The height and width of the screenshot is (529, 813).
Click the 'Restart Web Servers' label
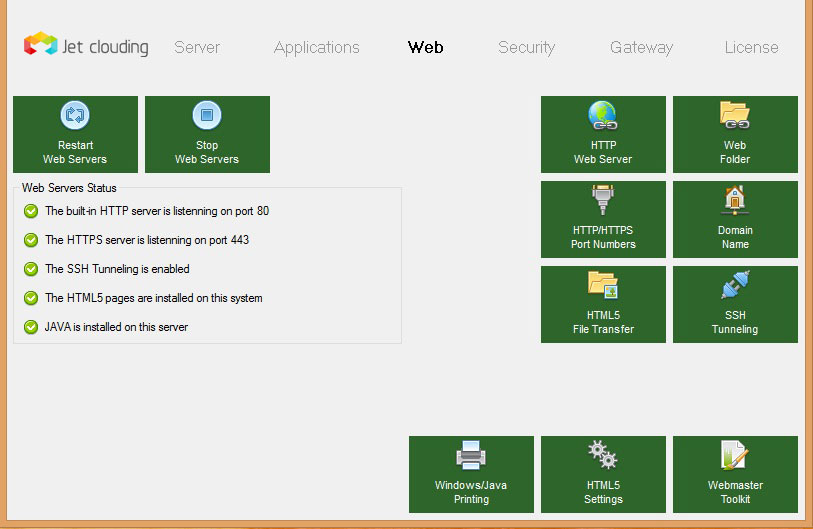[x=75, y=152]
